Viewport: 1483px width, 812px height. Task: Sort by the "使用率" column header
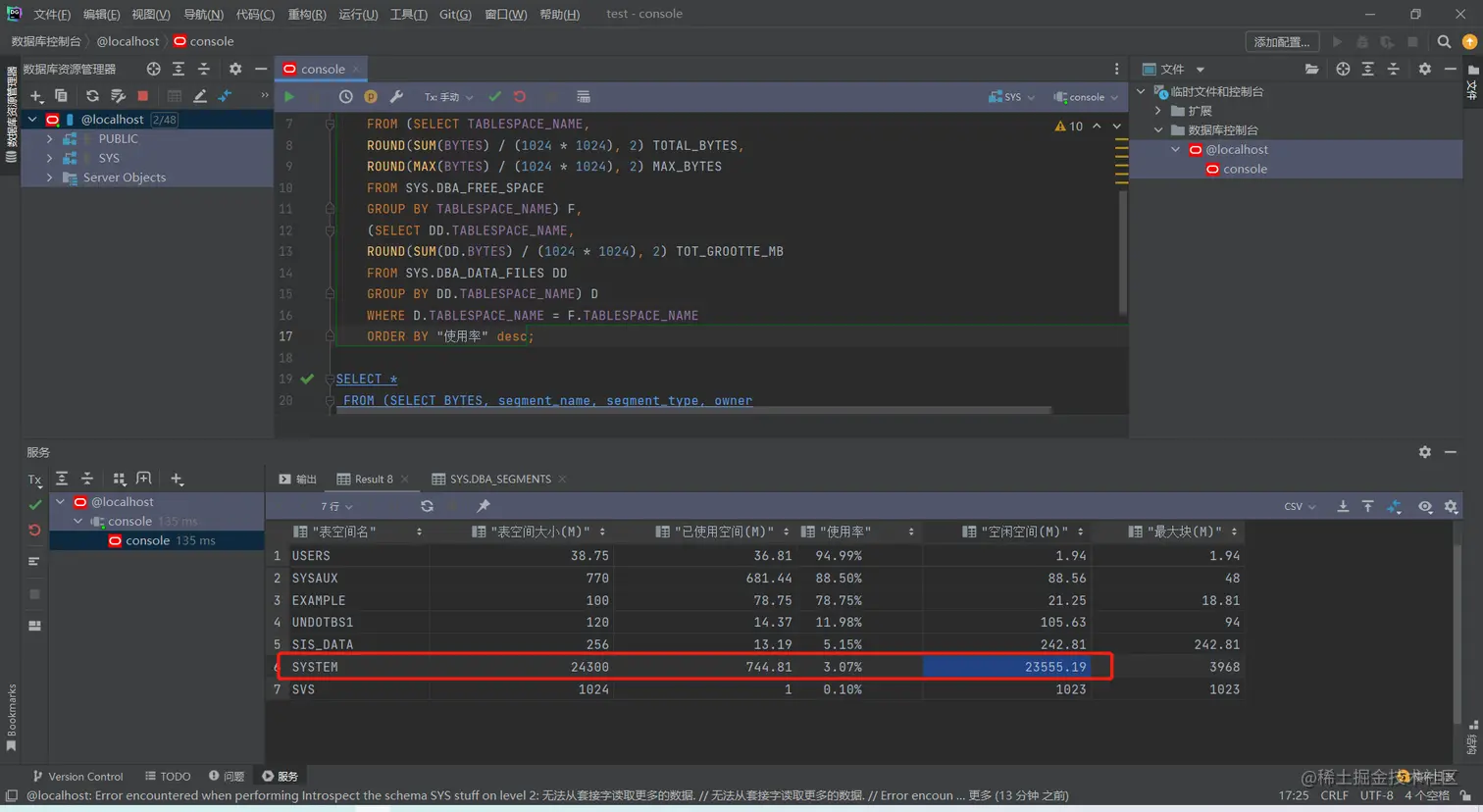(x=858, y=532)
